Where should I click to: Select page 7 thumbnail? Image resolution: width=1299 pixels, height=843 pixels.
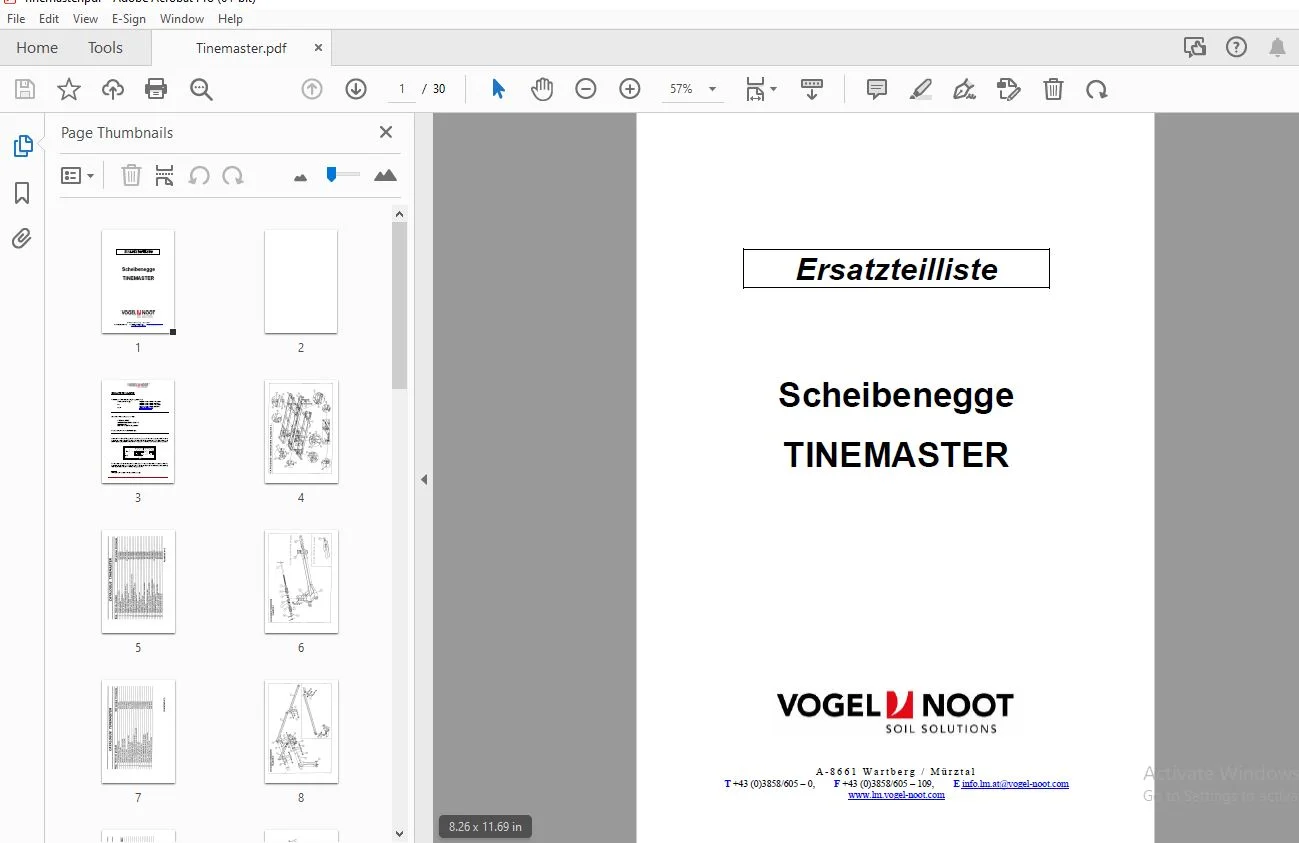[x=138, y=731]
